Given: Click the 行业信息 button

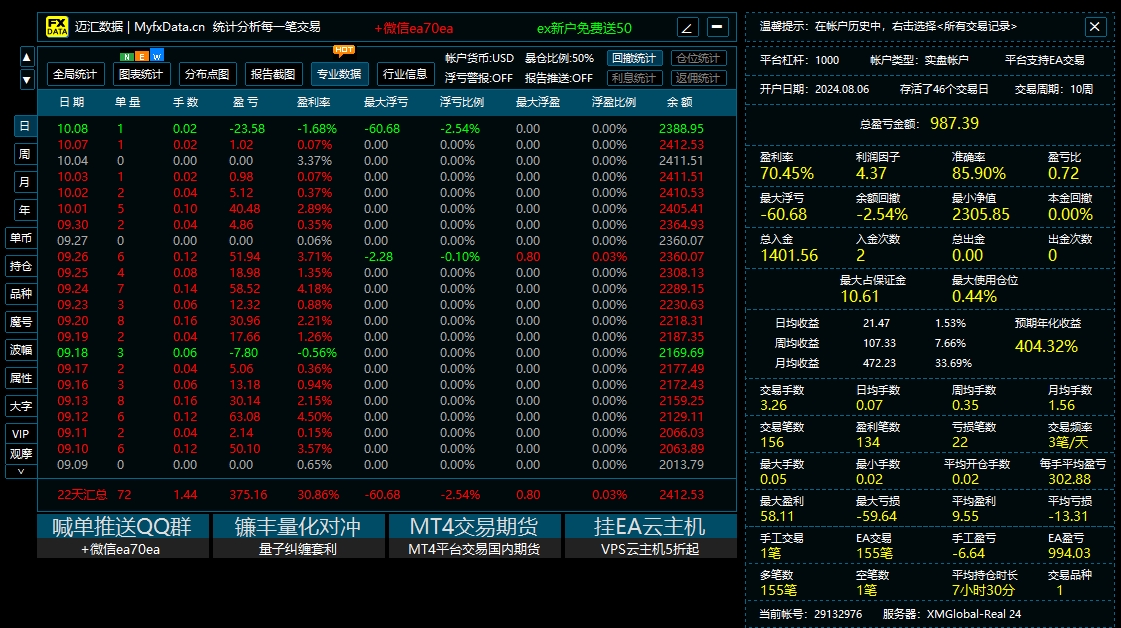Looking at the screenshot, I should (x=405, y=74).
